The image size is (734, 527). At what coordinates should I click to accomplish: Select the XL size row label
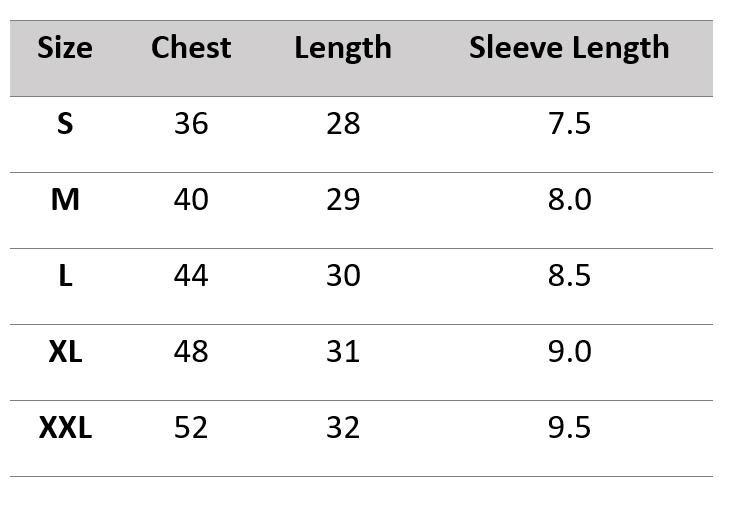coord(65,352)
